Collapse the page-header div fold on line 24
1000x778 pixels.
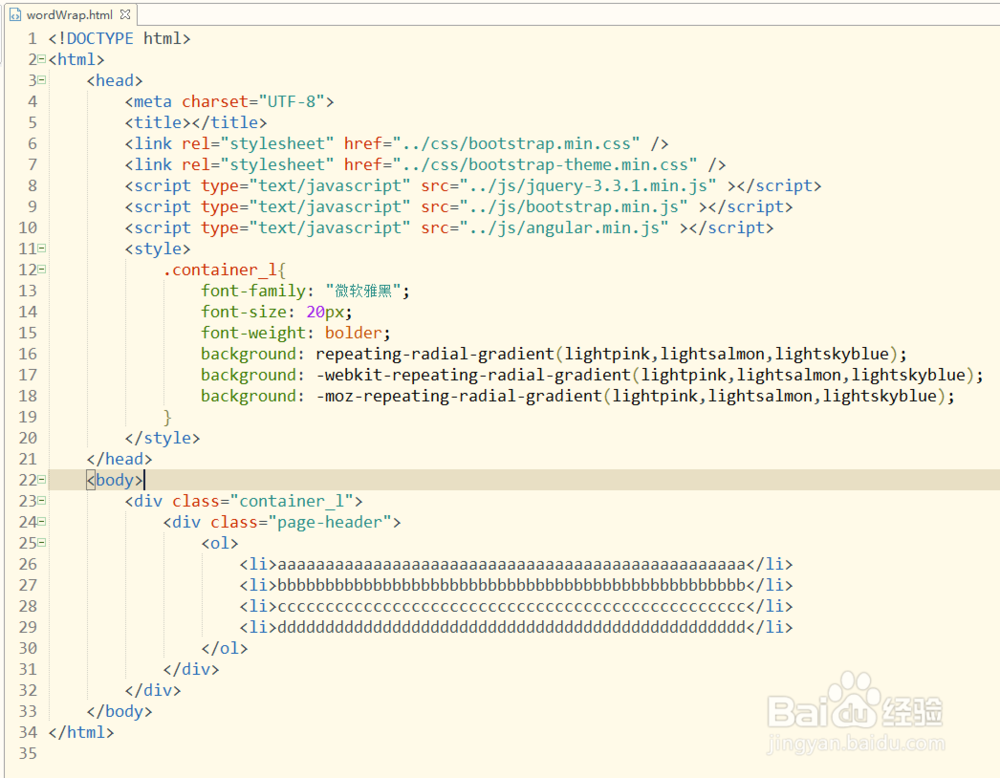click(x=41, y=522)
